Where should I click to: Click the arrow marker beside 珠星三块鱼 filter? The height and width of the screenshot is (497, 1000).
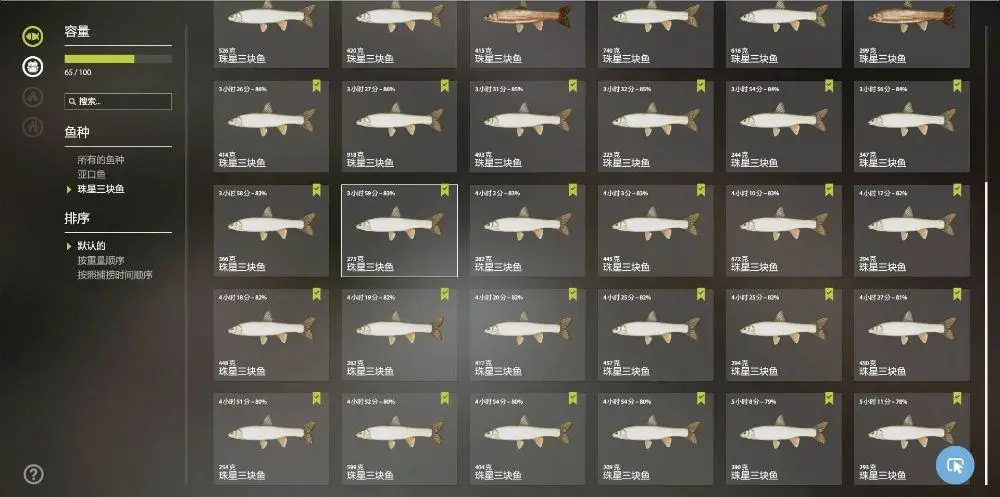pos(69,189)
